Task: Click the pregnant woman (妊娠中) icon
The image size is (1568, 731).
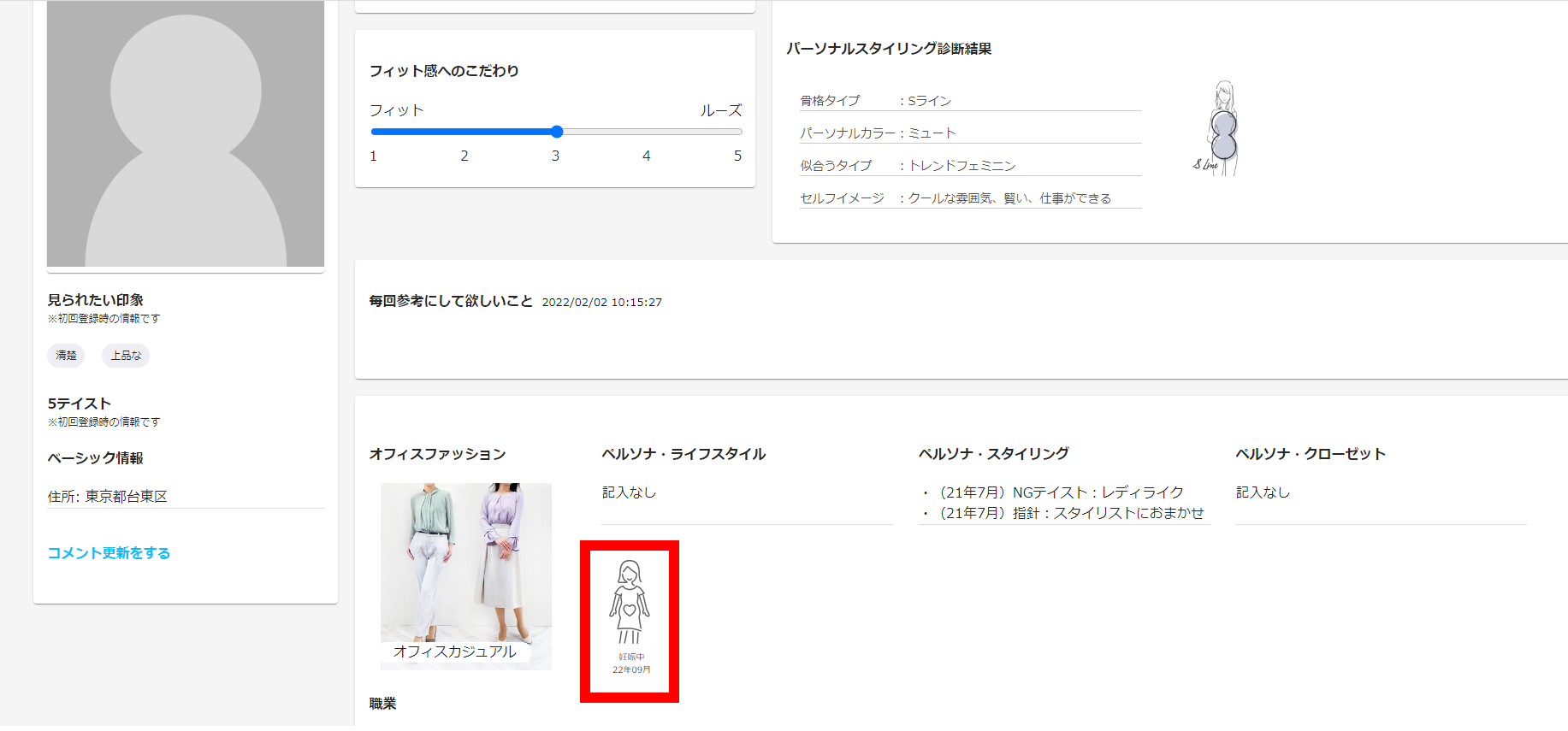Action: pos(630,603)
